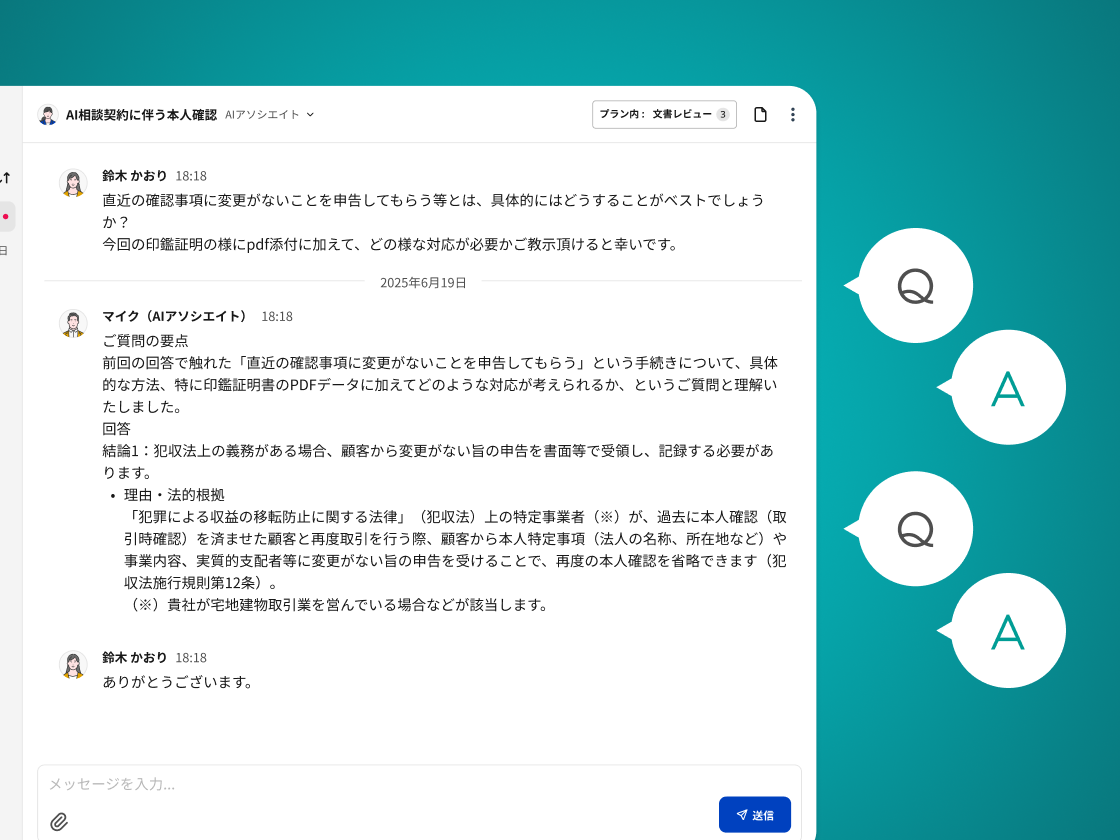Click the chat avatar beside the conversation title

(48, 115)
